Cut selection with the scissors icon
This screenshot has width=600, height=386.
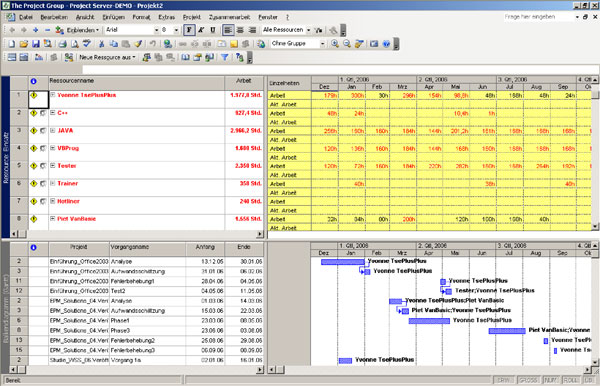(x=101, y=44)
